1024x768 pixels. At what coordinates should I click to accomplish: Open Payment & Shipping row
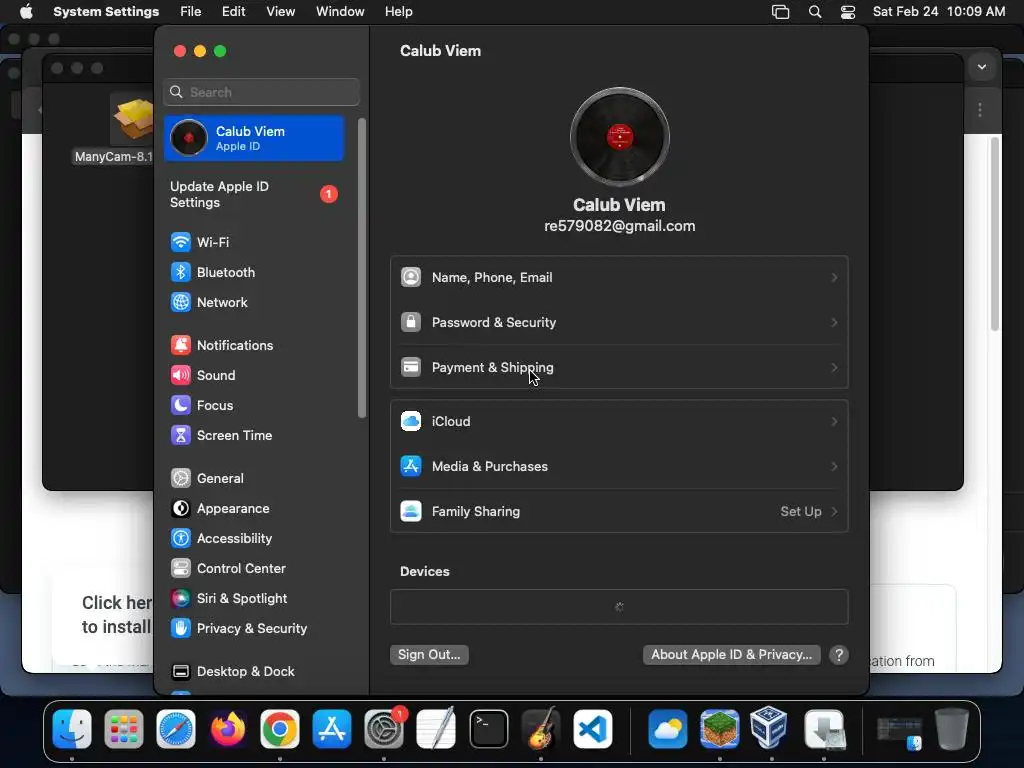point(619,368)
